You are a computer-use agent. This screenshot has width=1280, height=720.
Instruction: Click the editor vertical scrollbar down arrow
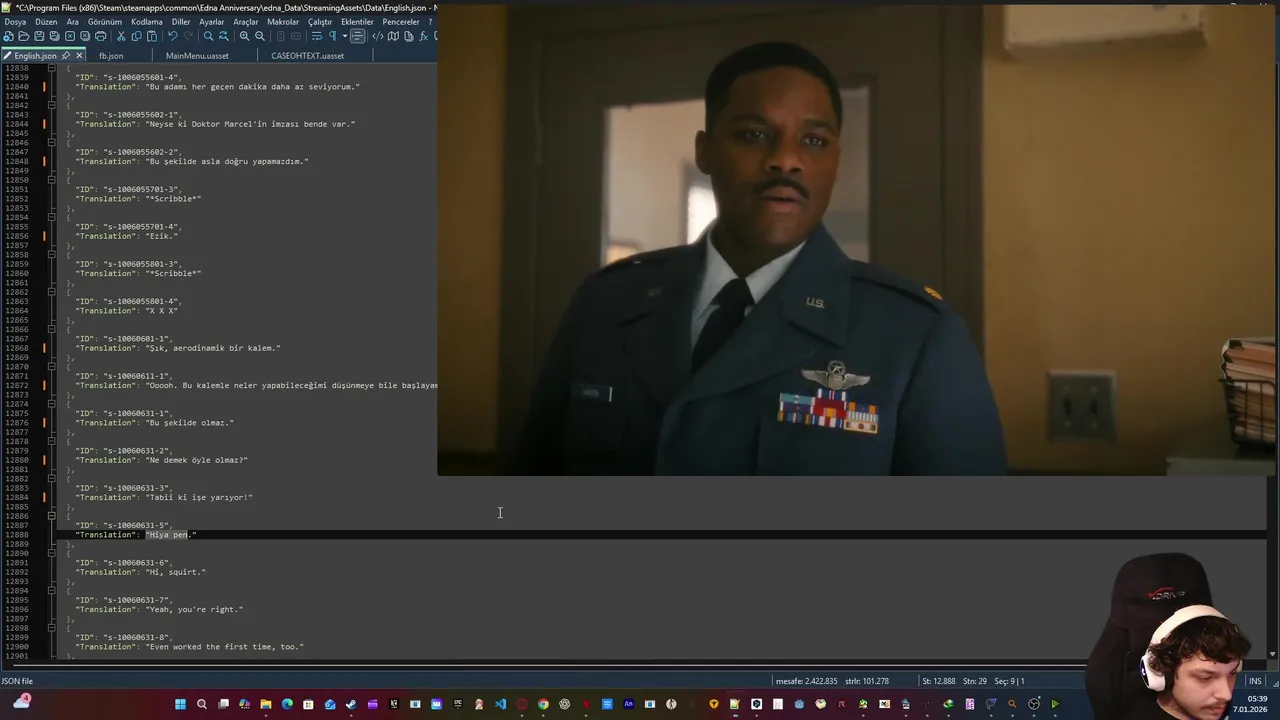1273,654
